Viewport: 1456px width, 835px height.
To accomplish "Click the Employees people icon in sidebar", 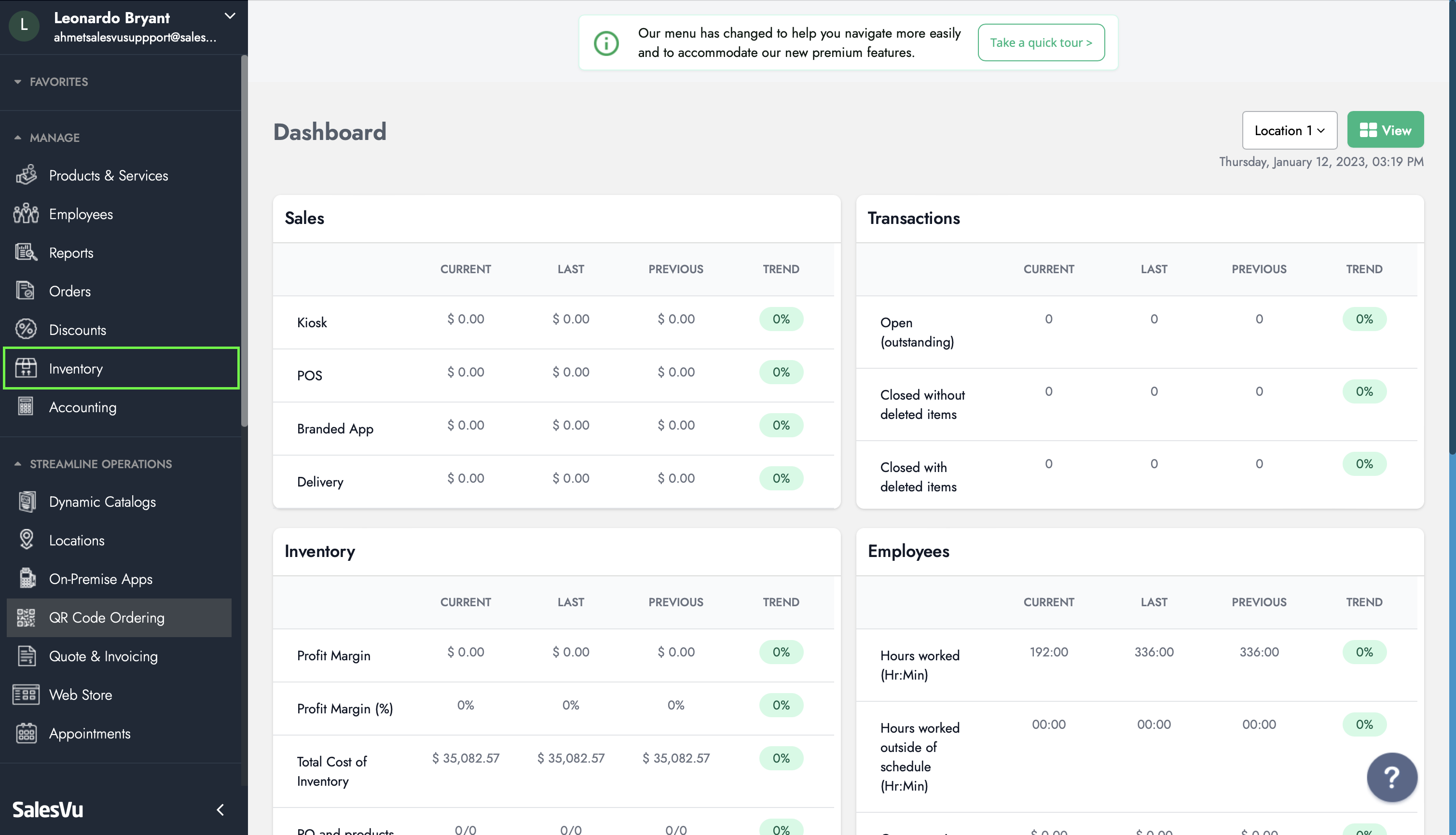I will point(27,214).
